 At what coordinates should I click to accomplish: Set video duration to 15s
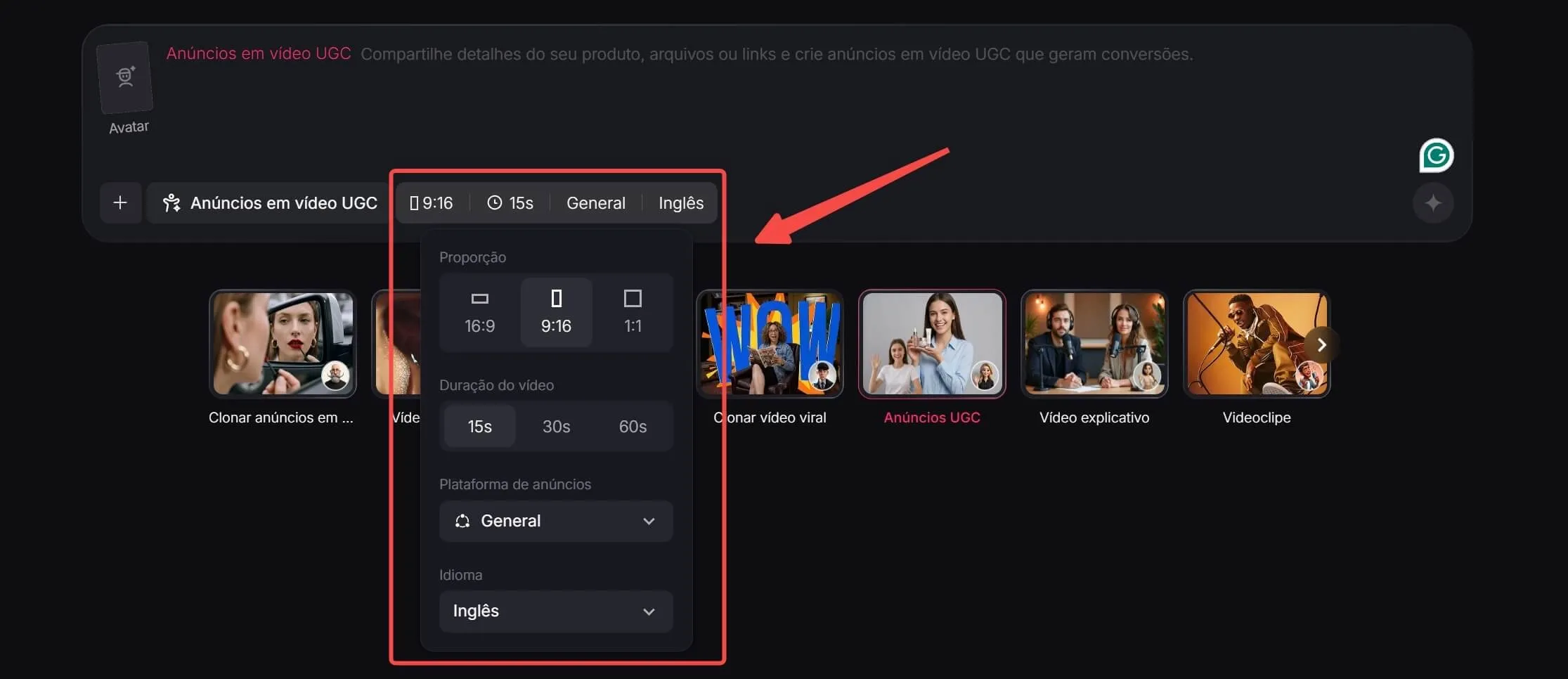coord(480,426)
